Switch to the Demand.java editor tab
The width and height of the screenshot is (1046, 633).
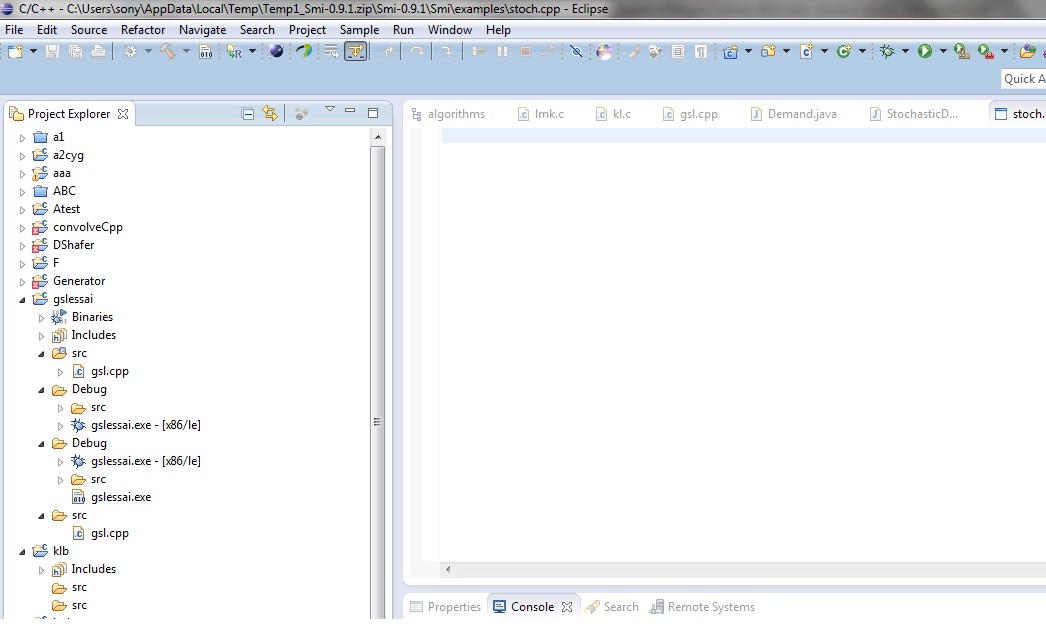[x=793, y=114]
